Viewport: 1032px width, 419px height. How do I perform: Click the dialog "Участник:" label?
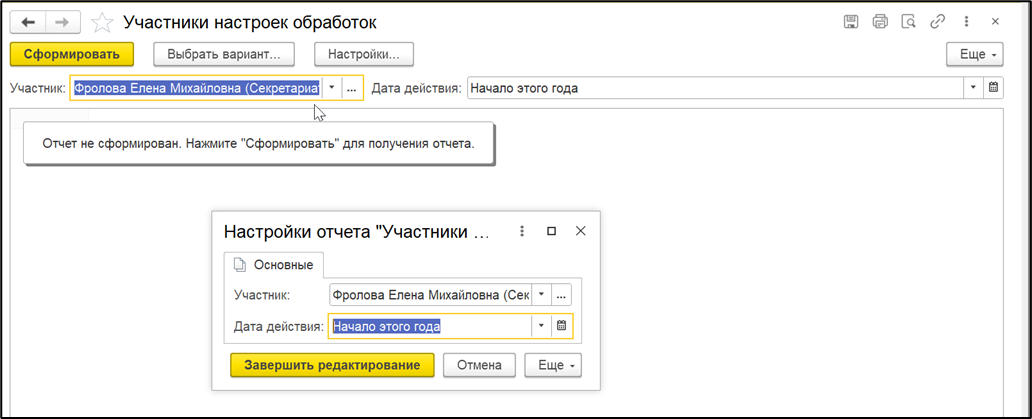click(262, 295)
